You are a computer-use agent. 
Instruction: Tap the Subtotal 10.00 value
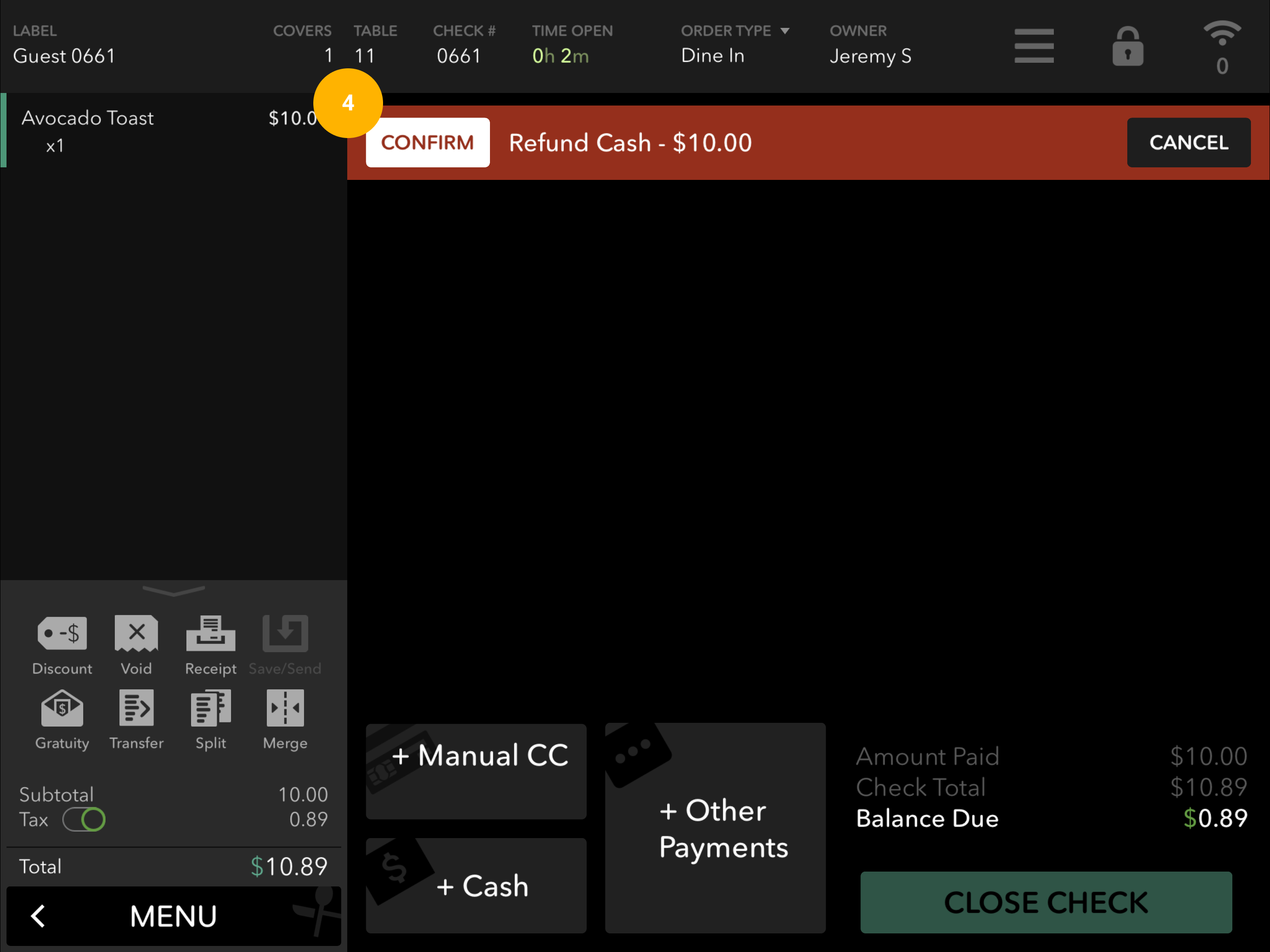pyautogui.click(x=303, y=795)
